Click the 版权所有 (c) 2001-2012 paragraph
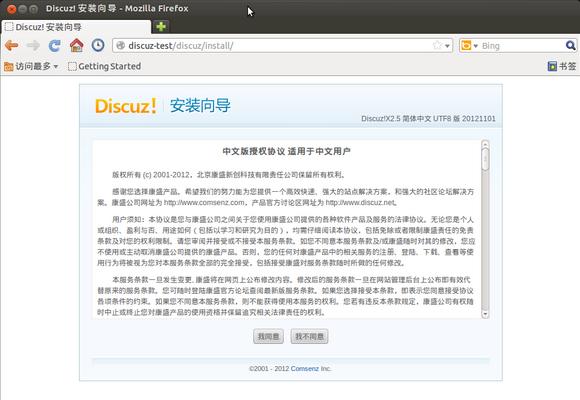This screenshot has height=400, width=580. 229,175
